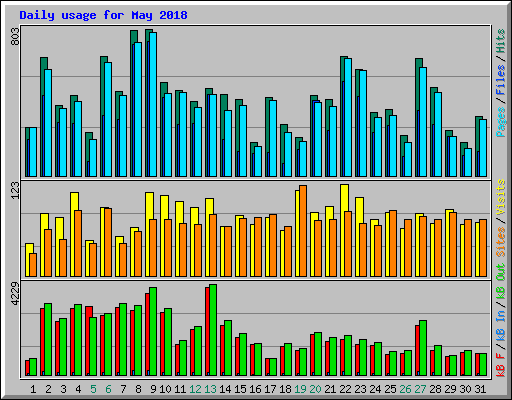Viewport: 512px width, 400px height.
Task: Click green day 19 axis label
Action: click(x=300, y=389)
